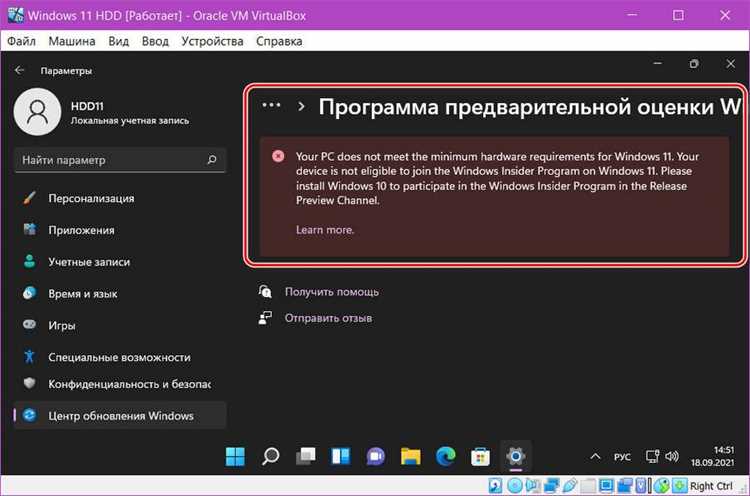Click the Приложения sidebar icon
Screen dimensions: 750x496
[x=29, y=230]
